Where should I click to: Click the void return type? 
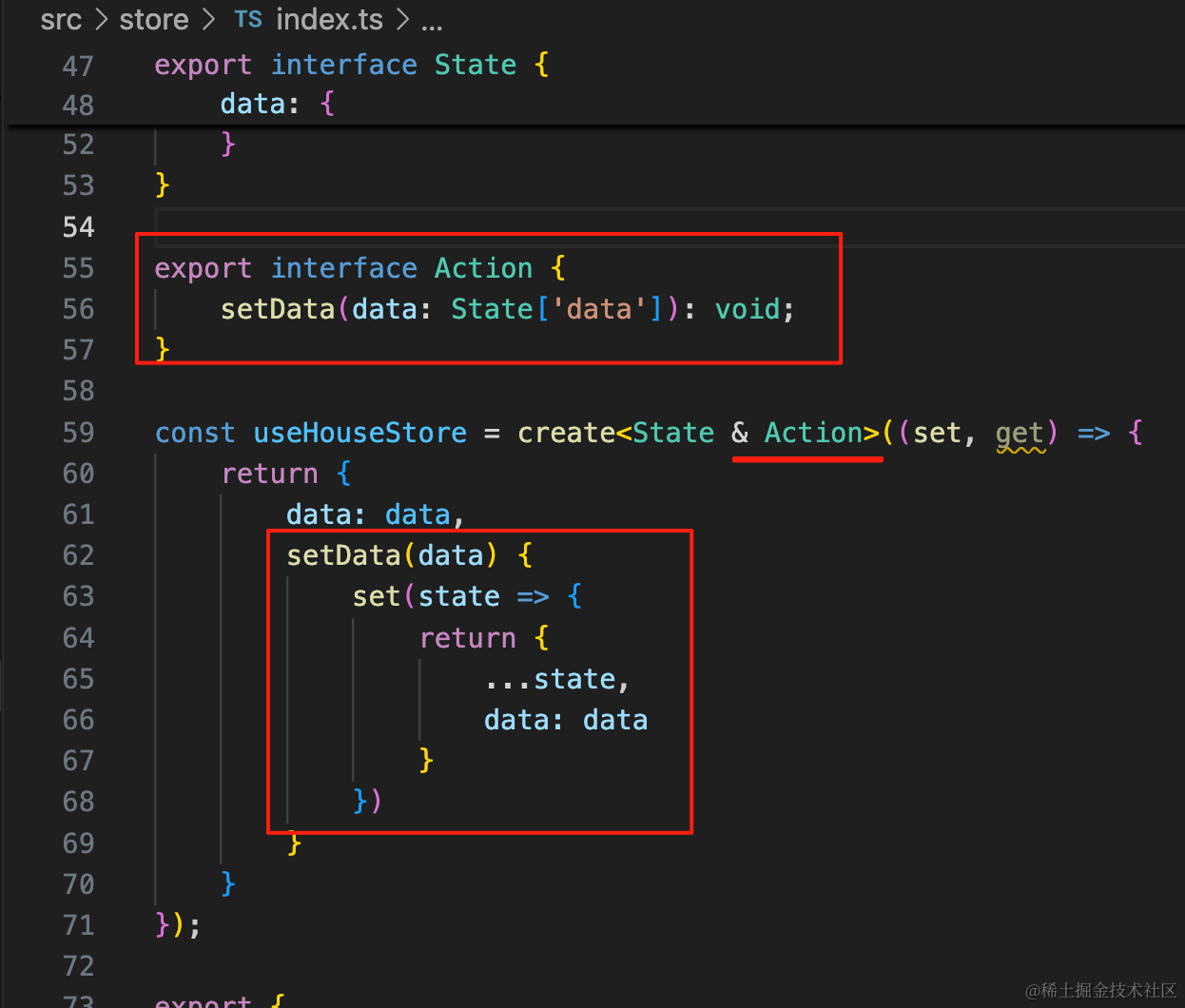(x=748, y=309)
